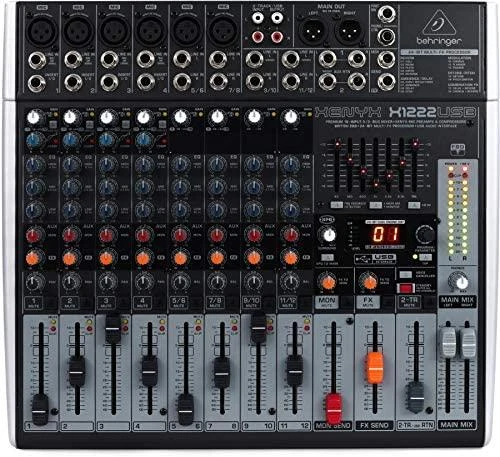
Task: Click the channel 1 Line In jack
Action: pos(37,60)
